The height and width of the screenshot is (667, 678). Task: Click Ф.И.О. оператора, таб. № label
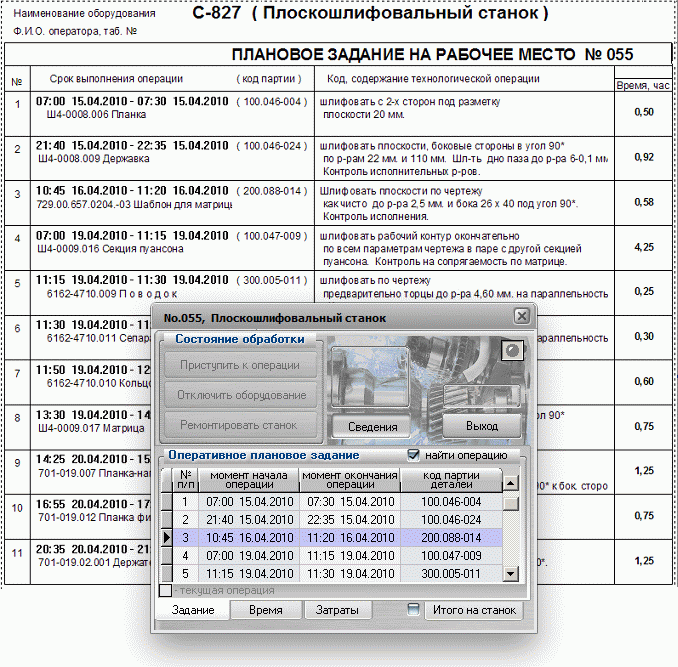(75, 31)
